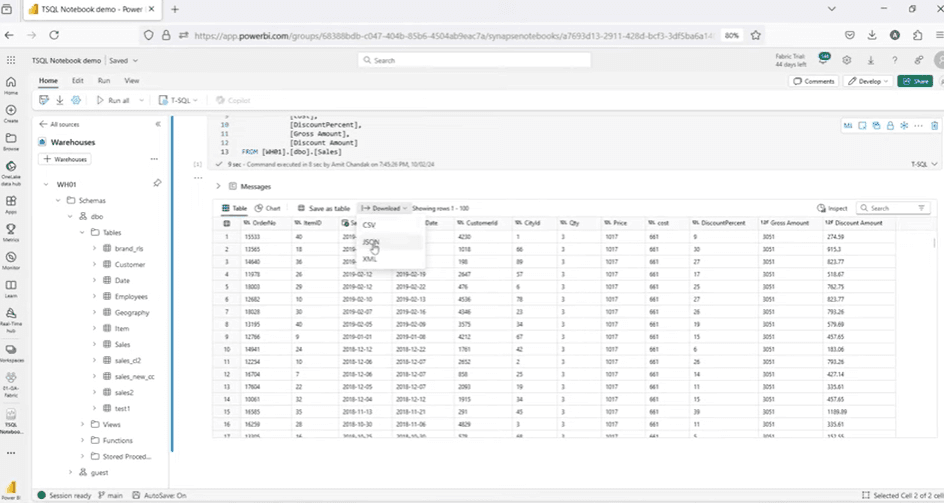Open Learn in the left rail
Image resolution: width=944 pixels, height=503 pixels.
[x=11, y=289]
